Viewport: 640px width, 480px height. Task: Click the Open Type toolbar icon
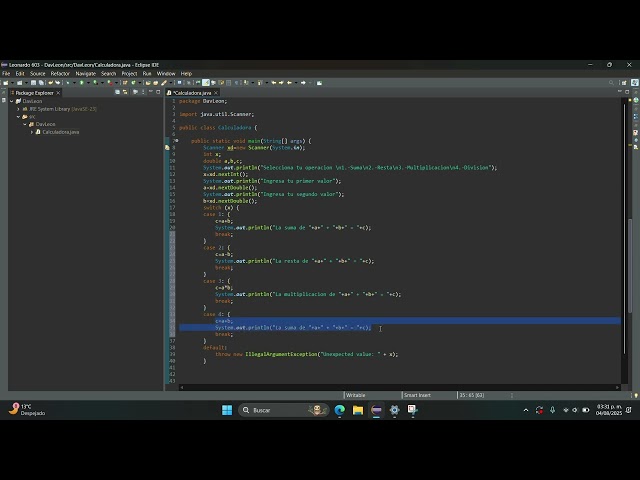148,83
